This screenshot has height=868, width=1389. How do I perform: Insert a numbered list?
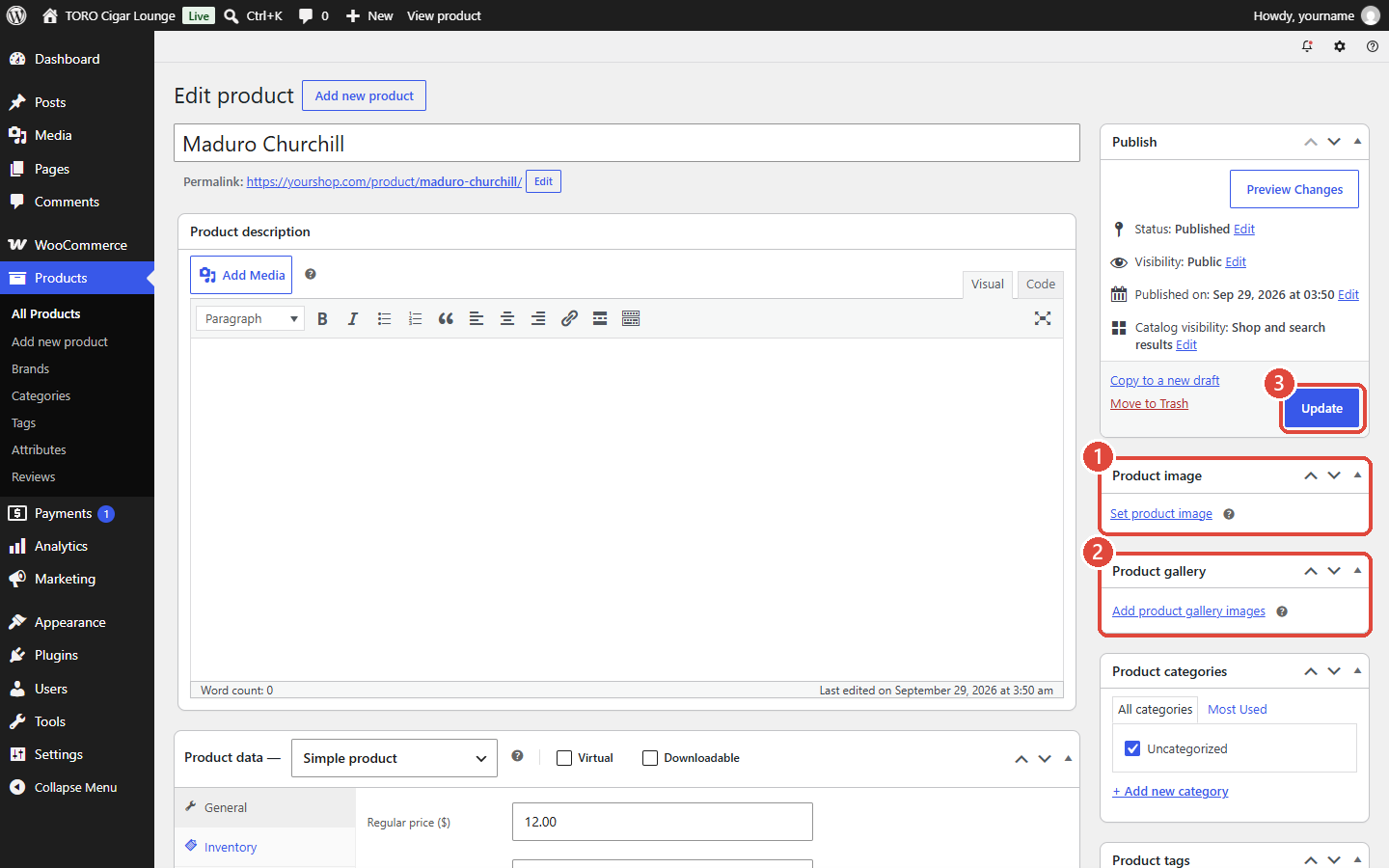point(415,318)
